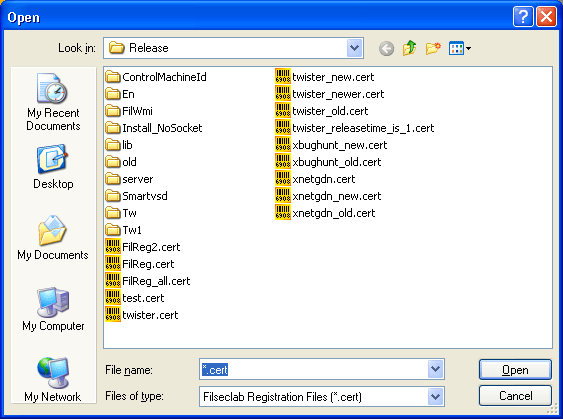Expand the File name dropdown arrow
The height and width of the screenshot is (419, 563).
point(436,369)
